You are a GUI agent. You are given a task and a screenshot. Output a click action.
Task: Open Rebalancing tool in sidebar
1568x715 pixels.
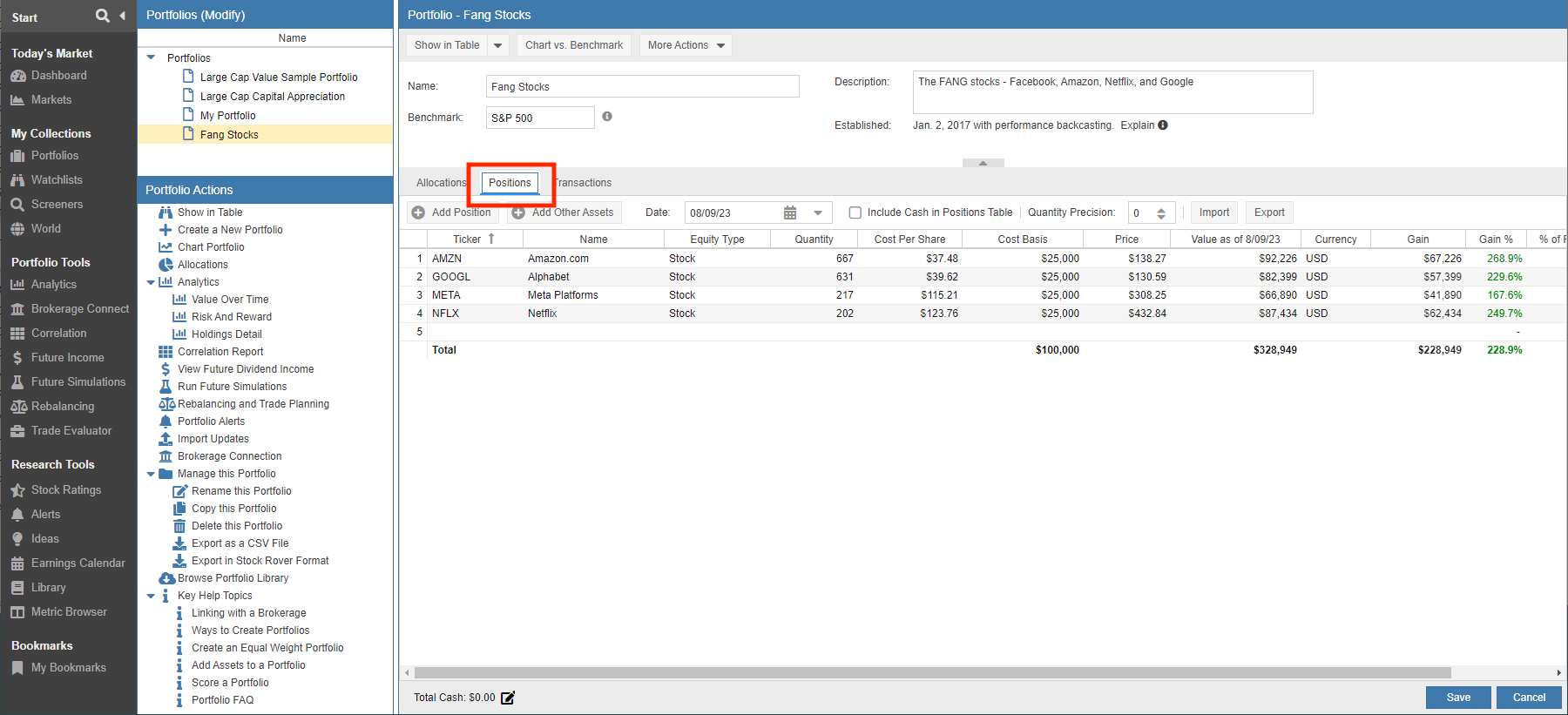62,407
